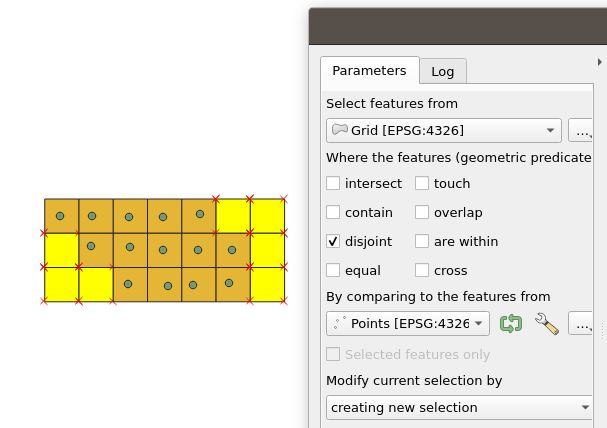Enable the equal predicate checkbox
This screenshot has height=428, width=607.
click(x=333, y=270)
